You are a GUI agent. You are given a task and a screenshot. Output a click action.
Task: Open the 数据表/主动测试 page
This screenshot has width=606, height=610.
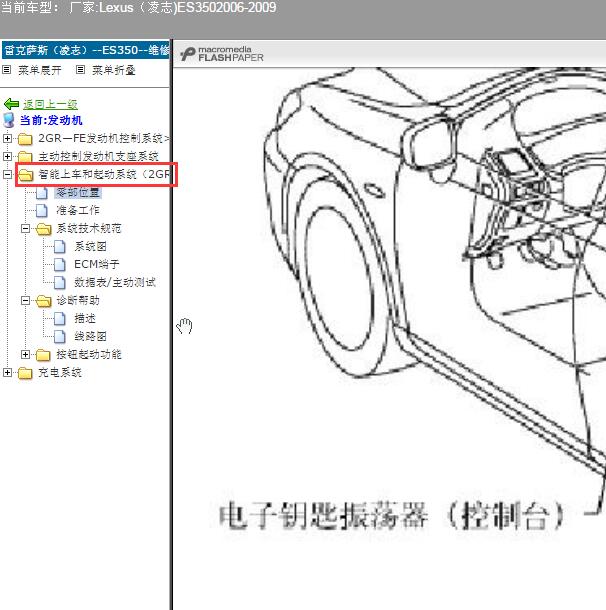click(115, 282)
